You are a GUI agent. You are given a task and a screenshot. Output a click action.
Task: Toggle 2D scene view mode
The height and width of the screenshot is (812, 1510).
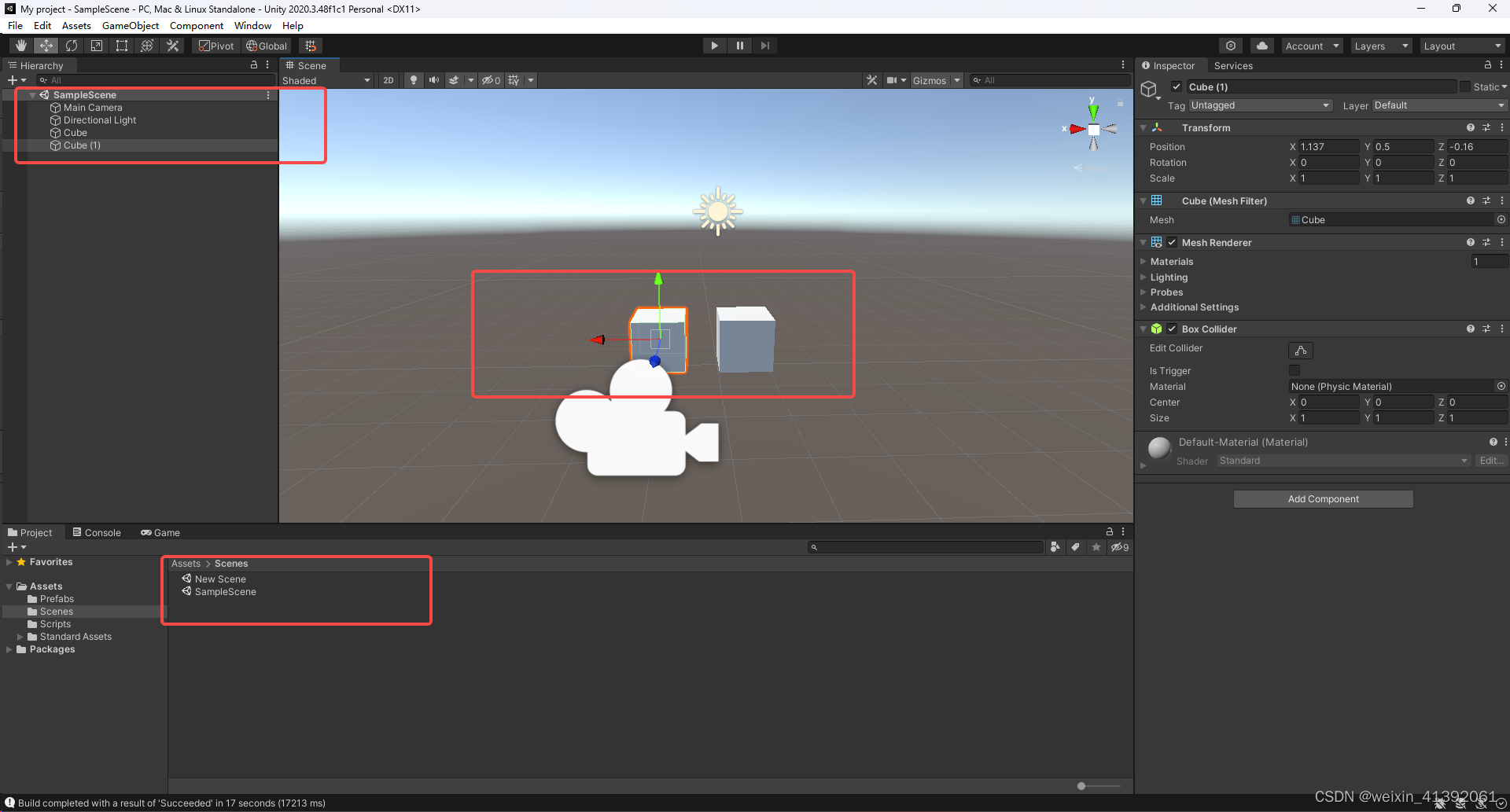tap(389, 80)
